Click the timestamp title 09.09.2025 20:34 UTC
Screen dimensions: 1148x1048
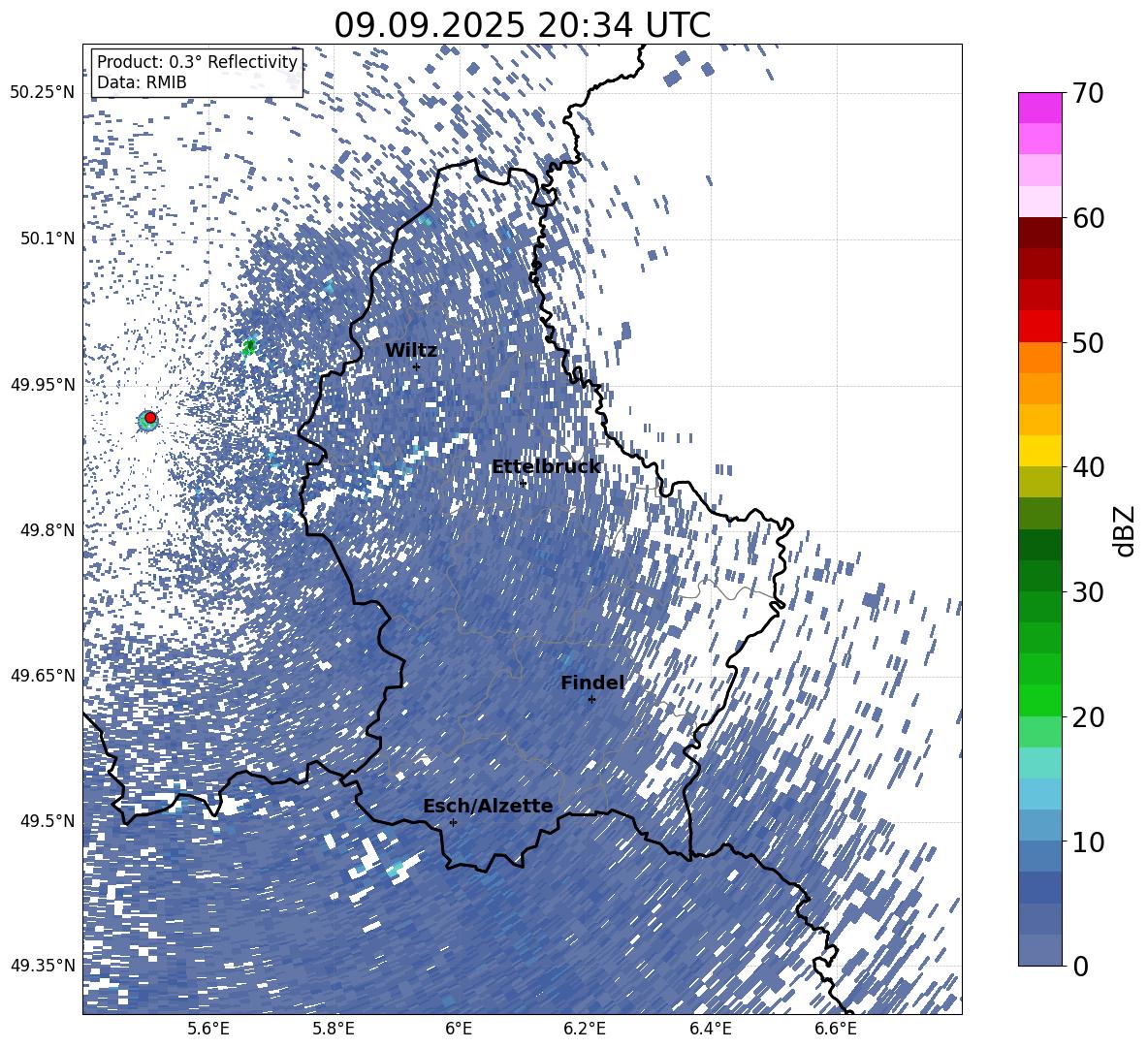522,25
